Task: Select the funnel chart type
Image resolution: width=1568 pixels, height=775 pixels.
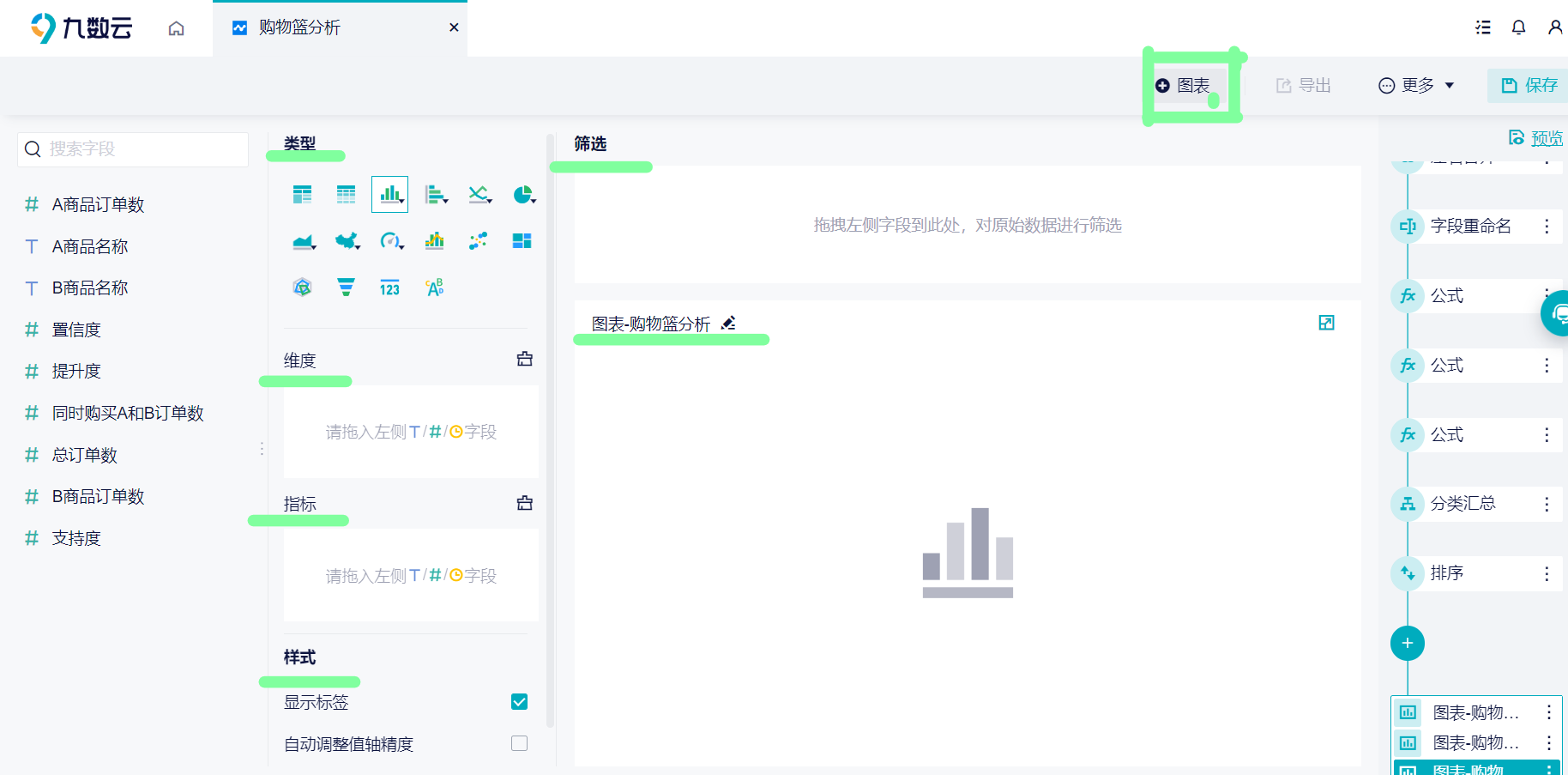Action: click(346, 288)
